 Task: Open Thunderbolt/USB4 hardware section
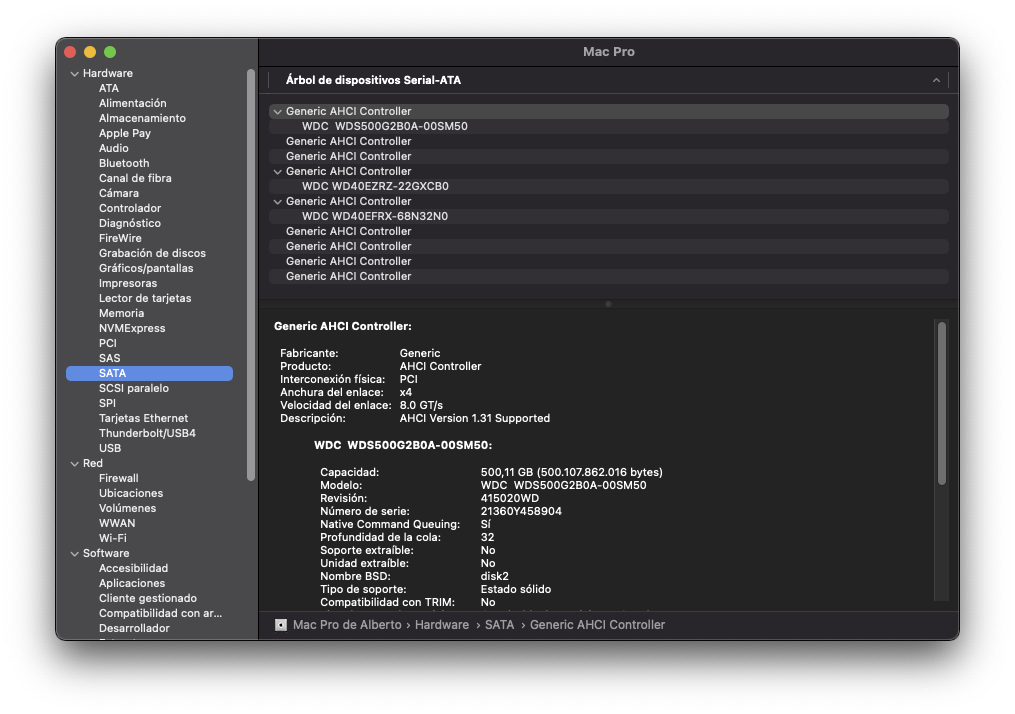coord(147,433)
